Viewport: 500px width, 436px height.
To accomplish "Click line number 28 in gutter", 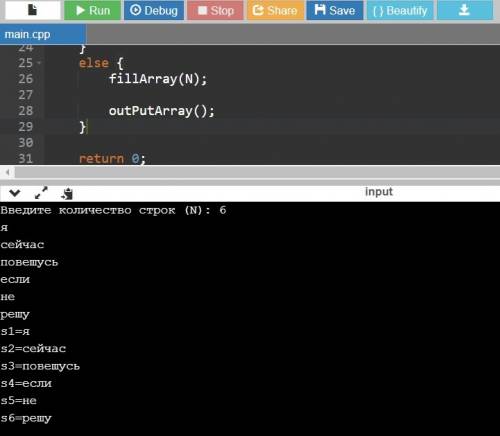I will 26,111.
